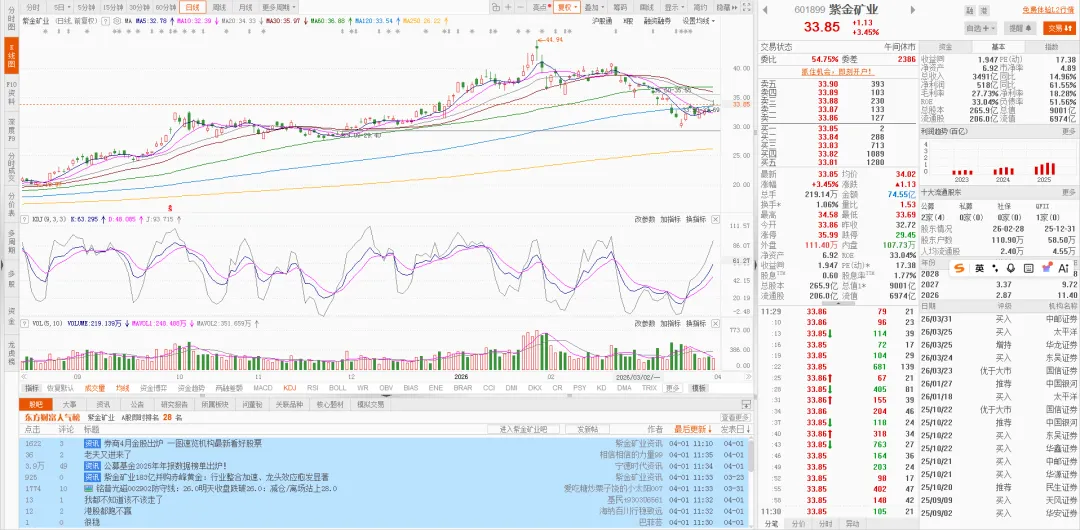This screenshot has height=530, width=1080.
Task: Click the Sogou S input icon
Action: click(x=959, y=268)
